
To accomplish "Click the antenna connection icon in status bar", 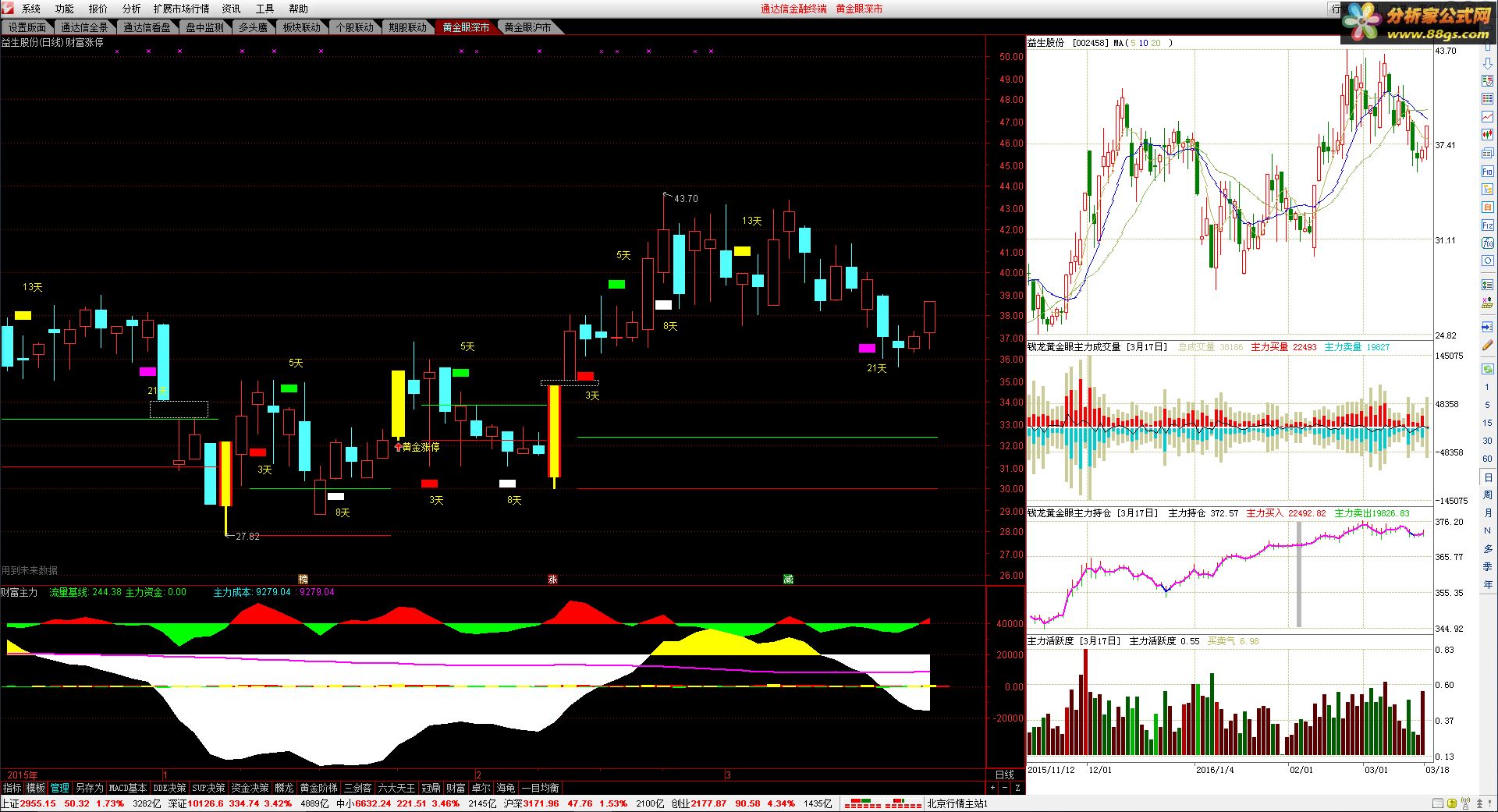I will (1466, 803).
